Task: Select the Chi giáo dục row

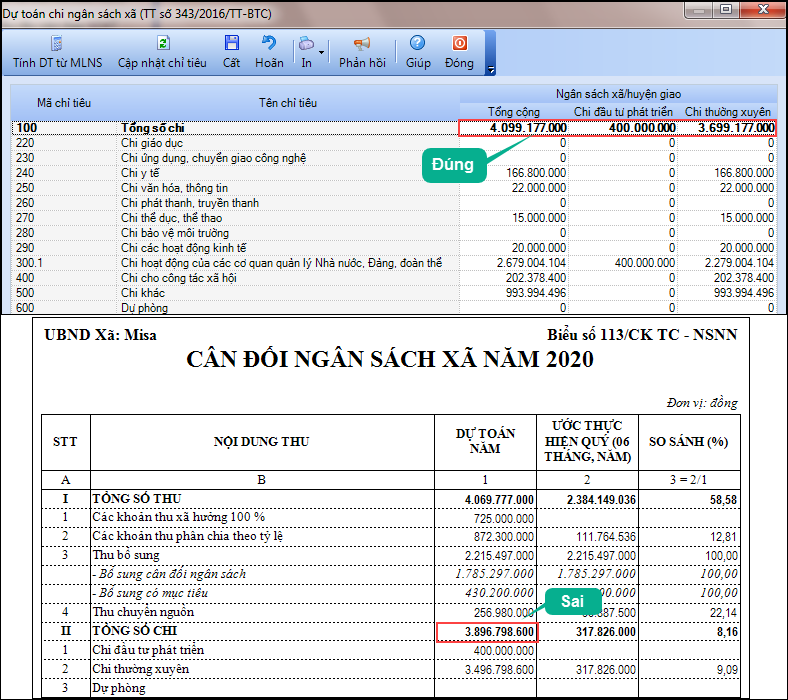Action: [x=394, y=143]
